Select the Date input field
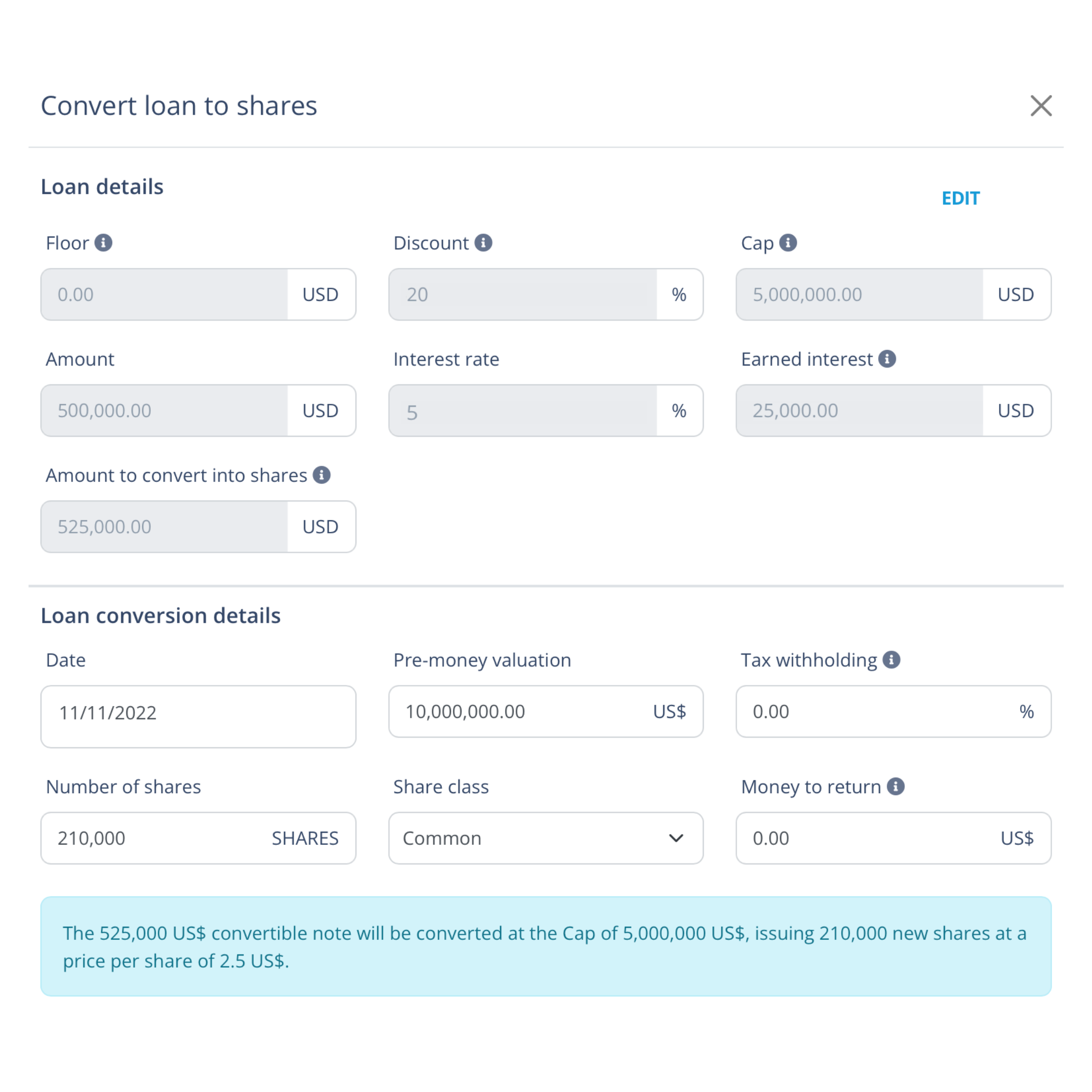This screenshot has height=1092, width=1092. coord(198,712)
